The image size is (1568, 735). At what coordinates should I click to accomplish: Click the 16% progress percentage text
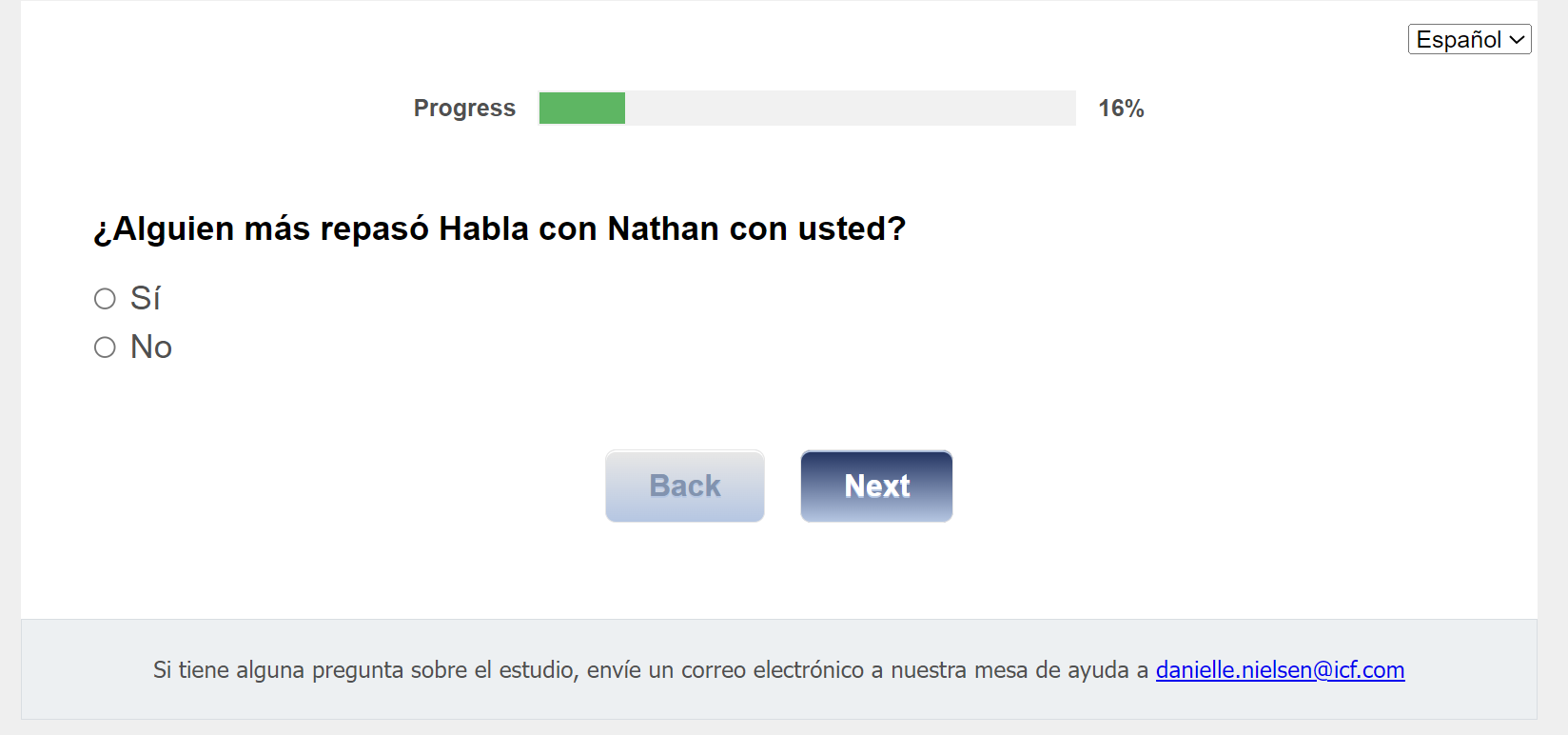1121,109
